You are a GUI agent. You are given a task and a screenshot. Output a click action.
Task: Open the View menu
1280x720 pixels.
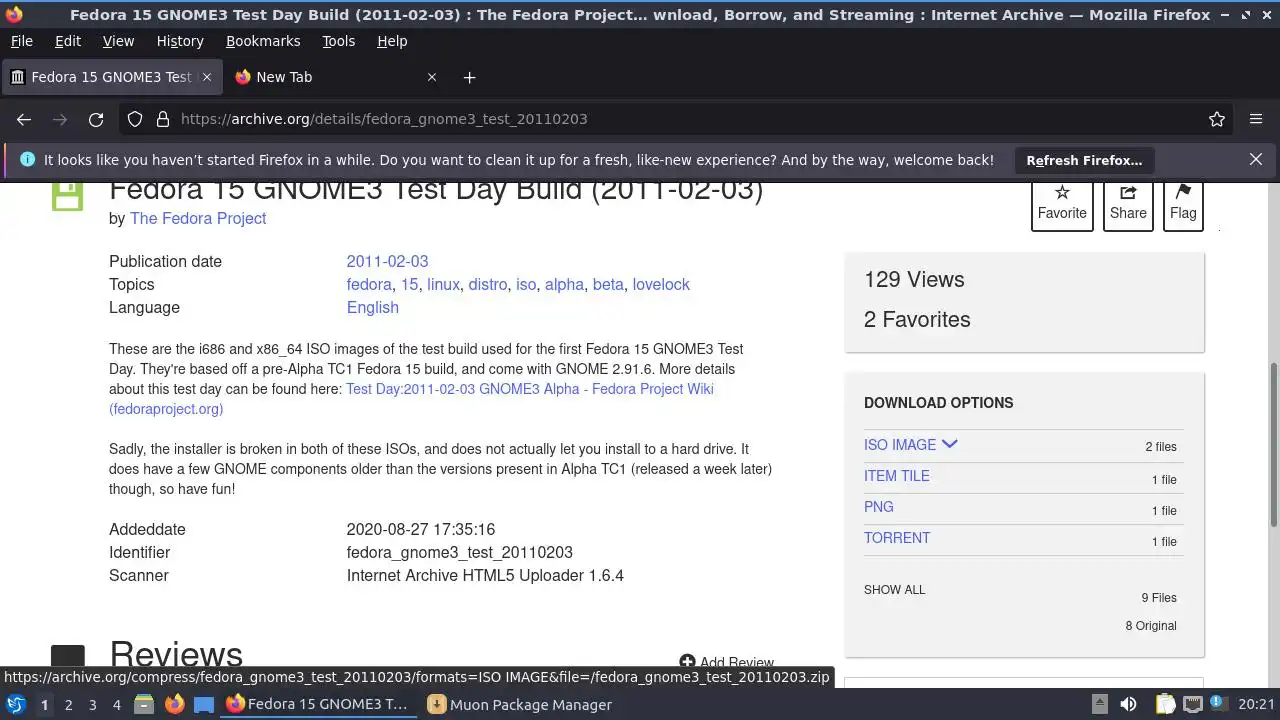pos(118,41)
